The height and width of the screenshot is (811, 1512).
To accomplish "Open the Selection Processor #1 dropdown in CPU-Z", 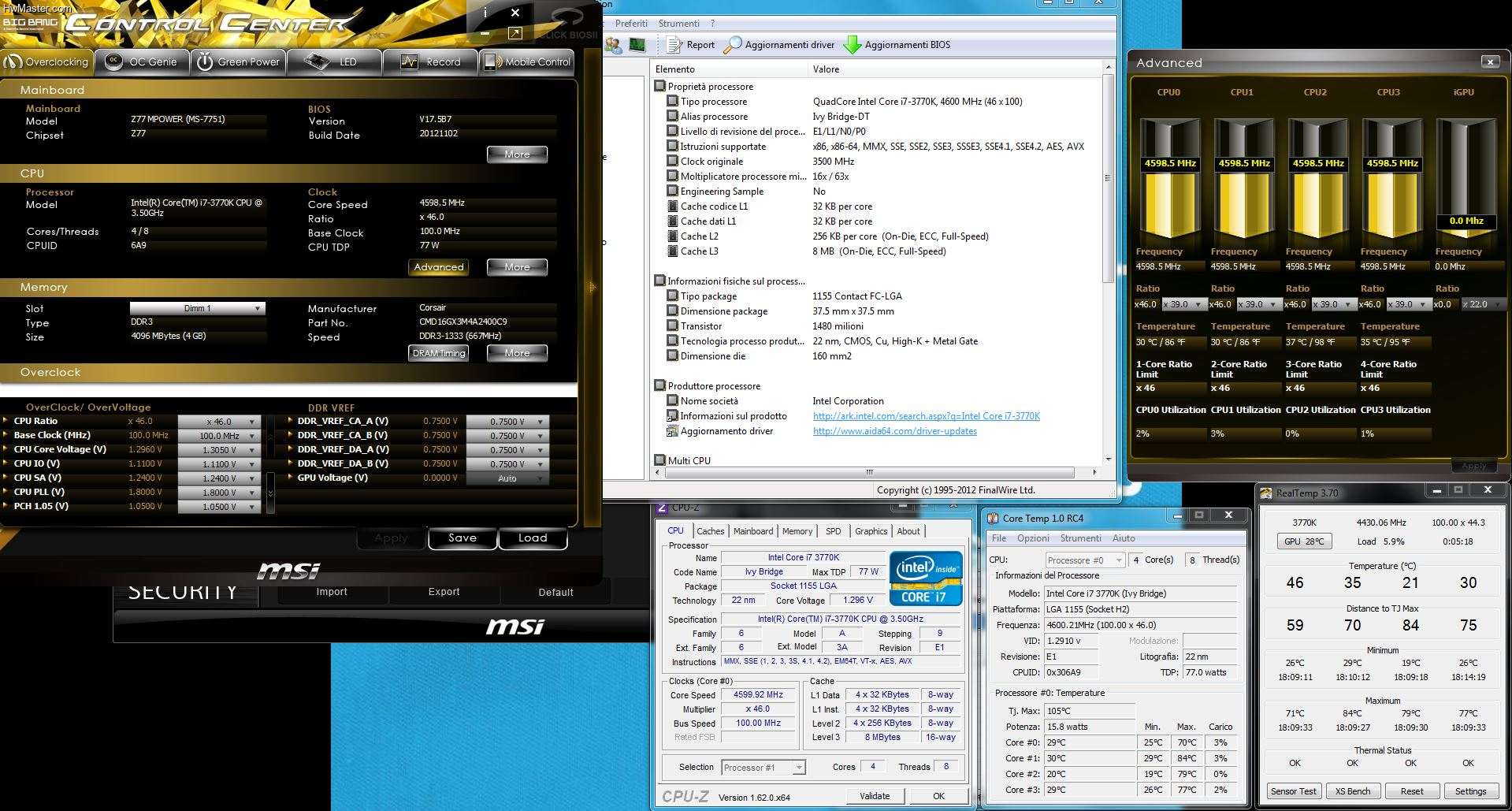I will coord(763,768).
